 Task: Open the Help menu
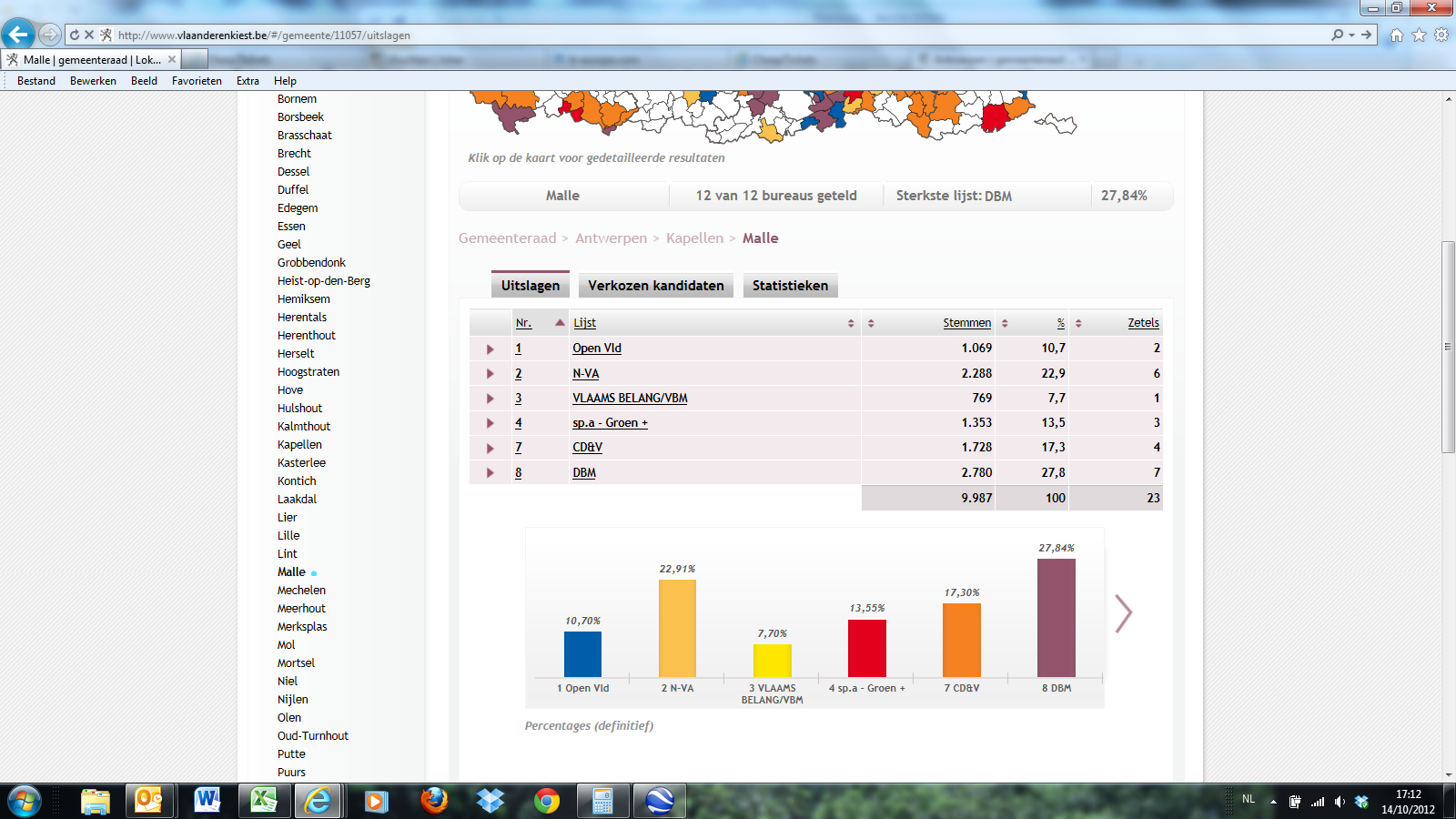(285, 81)
